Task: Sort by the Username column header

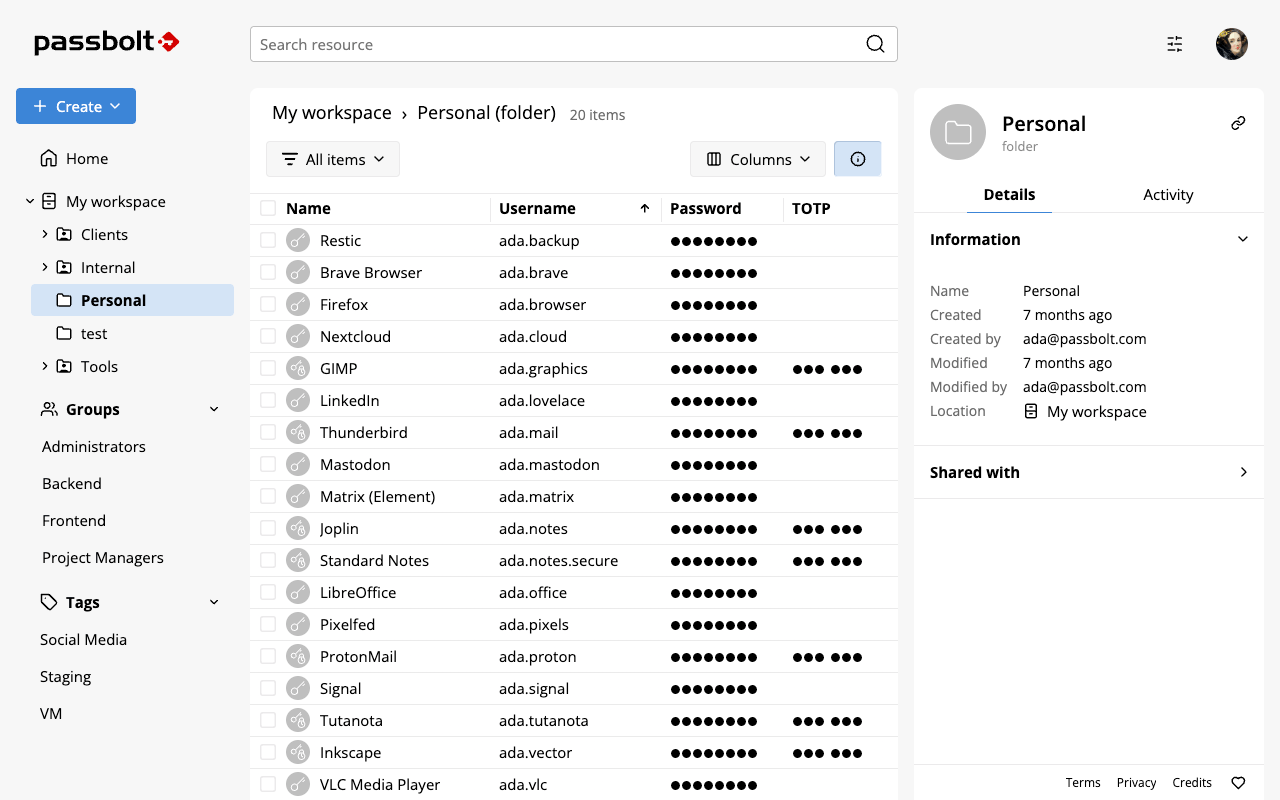Action: point(537,208)
